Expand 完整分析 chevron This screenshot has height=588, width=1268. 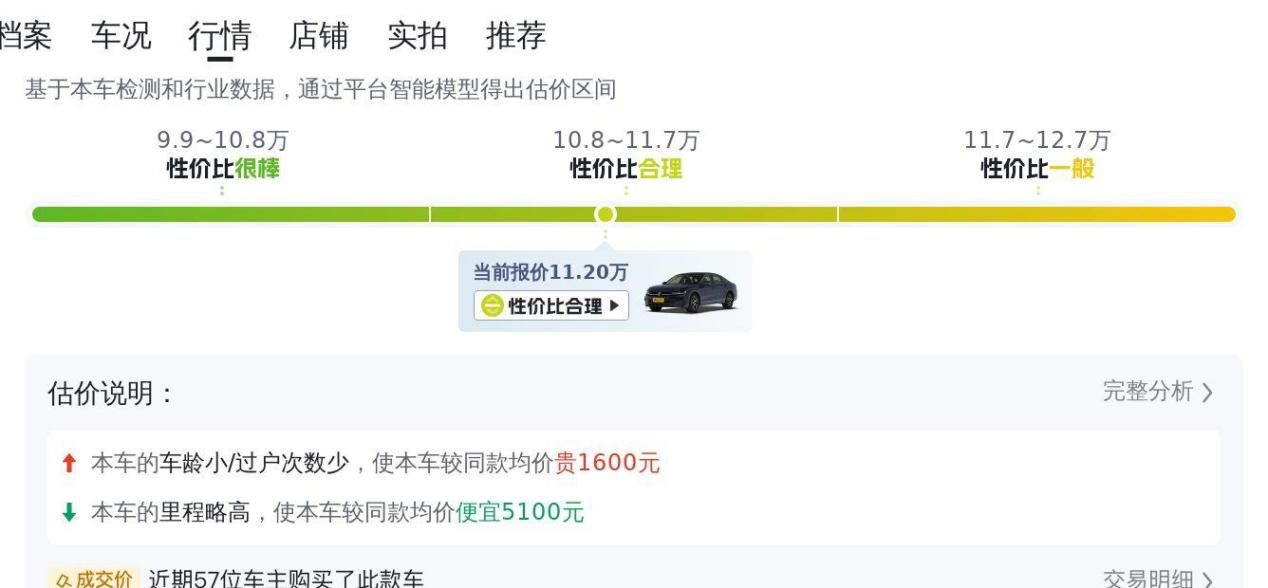tap(1208, 393)
